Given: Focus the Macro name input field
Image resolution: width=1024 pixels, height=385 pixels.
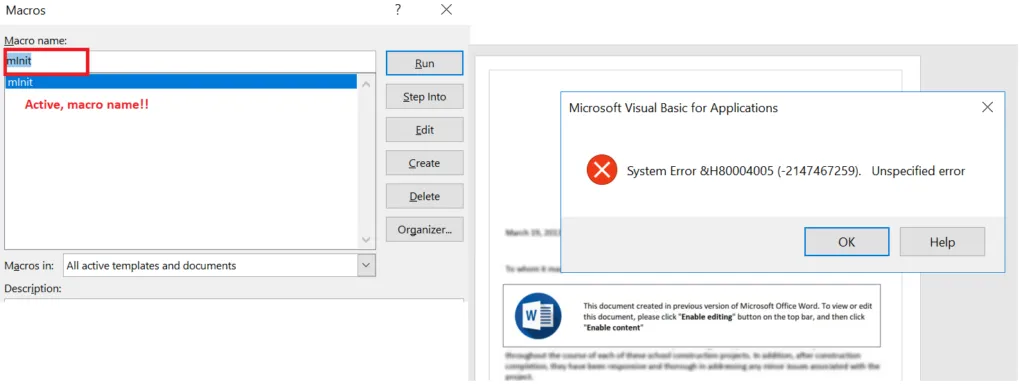Looking at the screenshot, I should 190,61.
